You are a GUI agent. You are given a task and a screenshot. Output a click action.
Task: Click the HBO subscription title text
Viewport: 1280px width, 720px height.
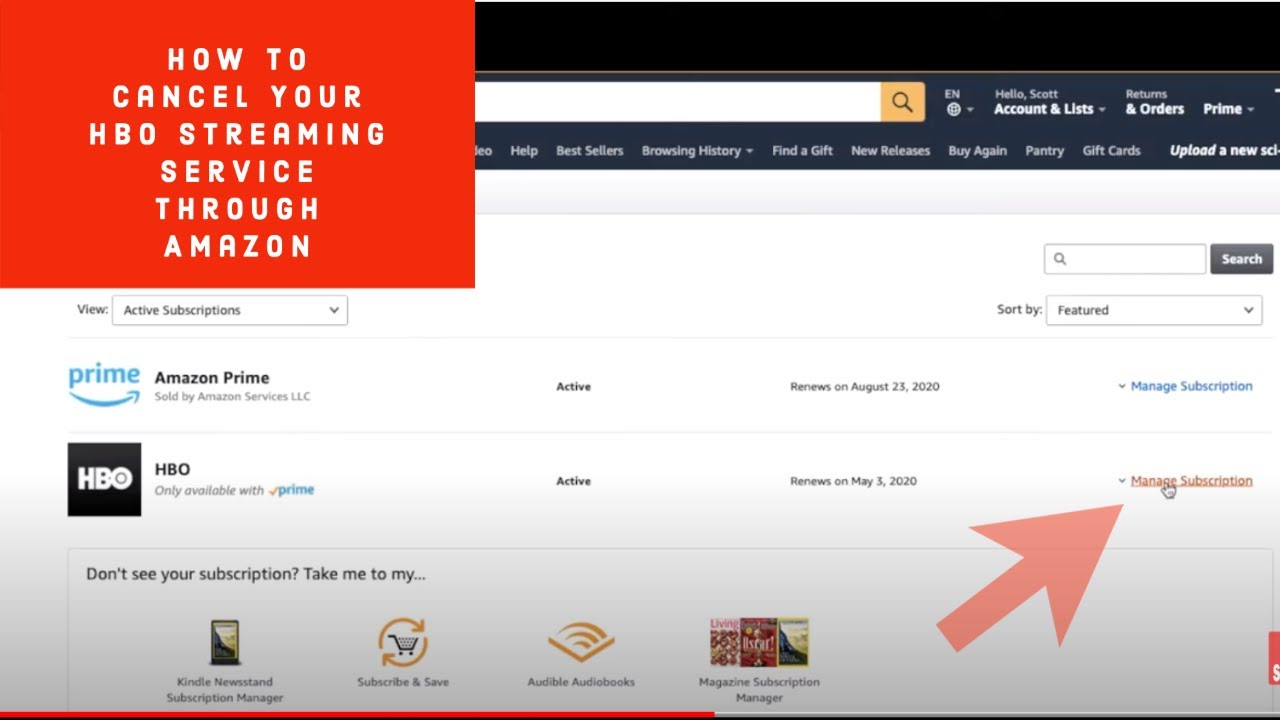(172, 469)
